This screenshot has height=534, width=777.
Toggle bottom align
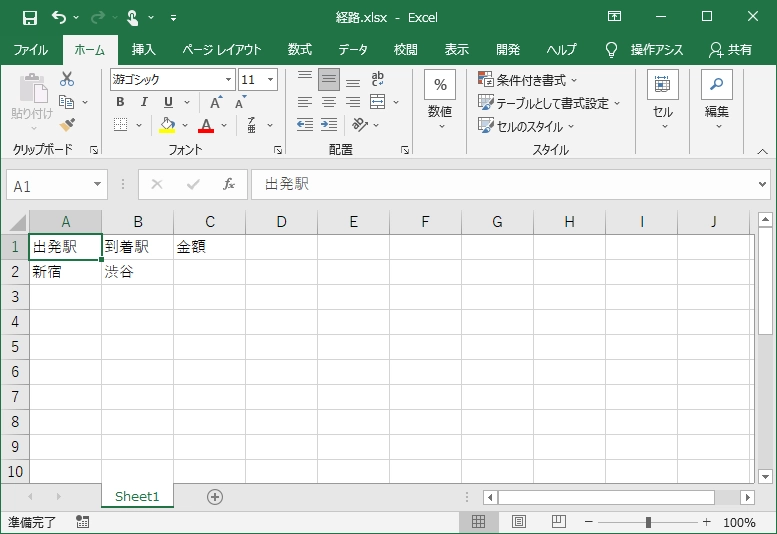point(353,81)
